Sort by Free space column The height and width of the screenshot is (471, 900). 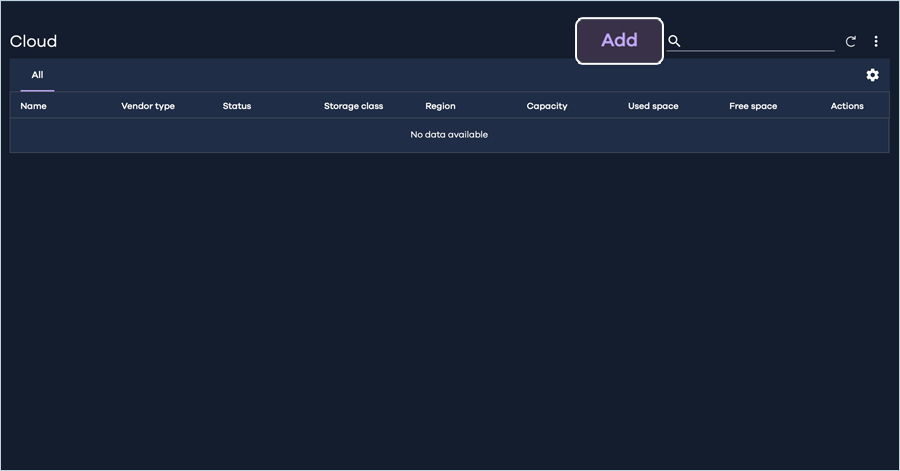(753, 106)
